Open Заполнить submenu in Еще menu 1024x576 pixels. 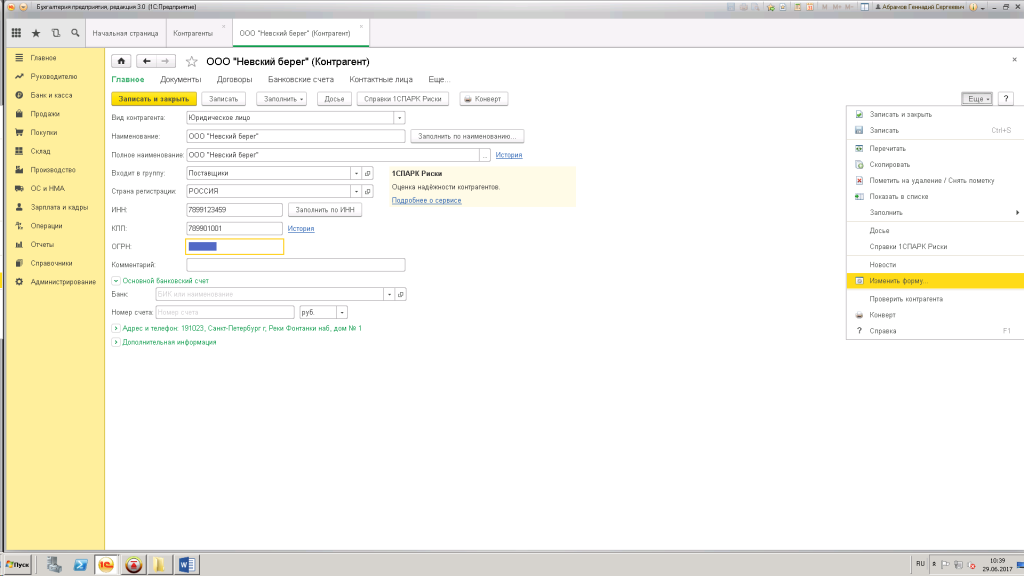coord(935,212)
